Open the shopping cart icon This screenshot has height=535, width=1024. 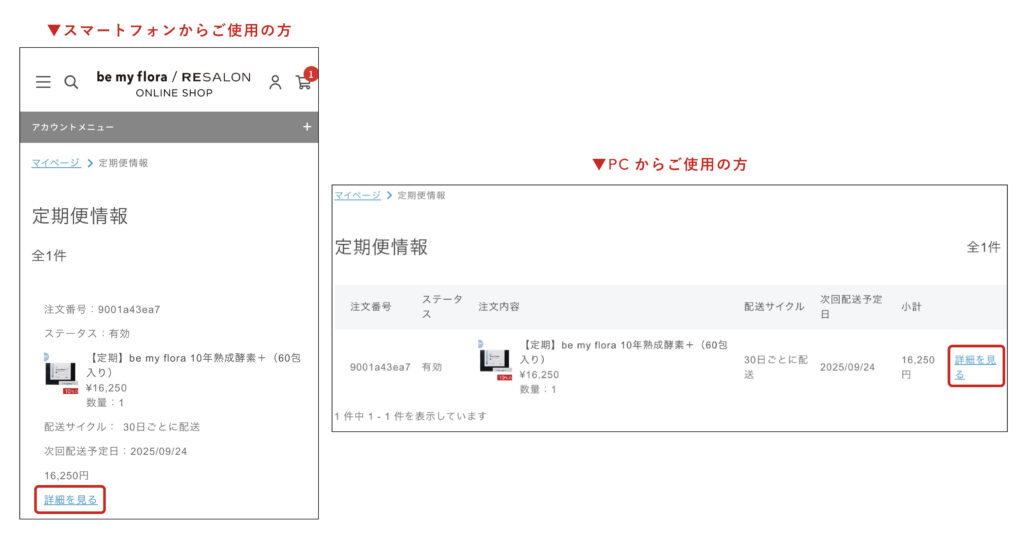click(x=302, y=83)
